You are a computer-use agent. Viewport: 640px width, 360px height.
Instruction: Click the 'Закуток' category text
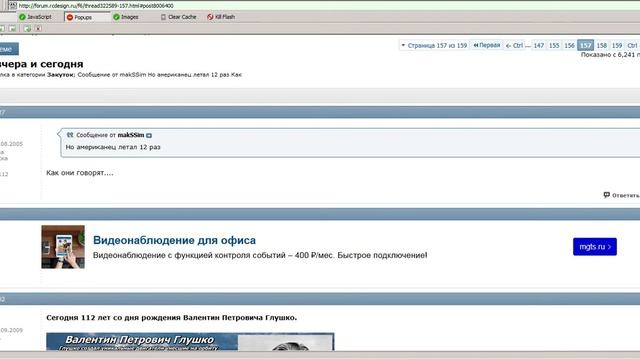(61, 75)
